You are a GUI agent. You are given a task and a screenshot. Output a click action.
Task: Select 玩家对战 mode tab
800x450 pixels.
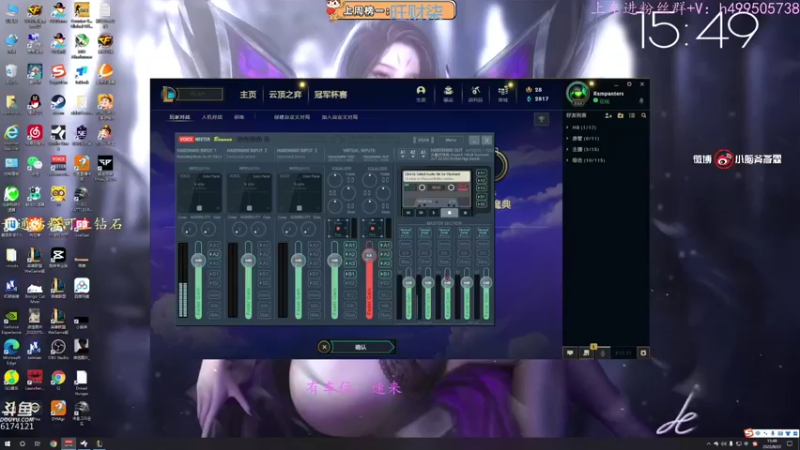pyautogui.click(x=180, y=117)
